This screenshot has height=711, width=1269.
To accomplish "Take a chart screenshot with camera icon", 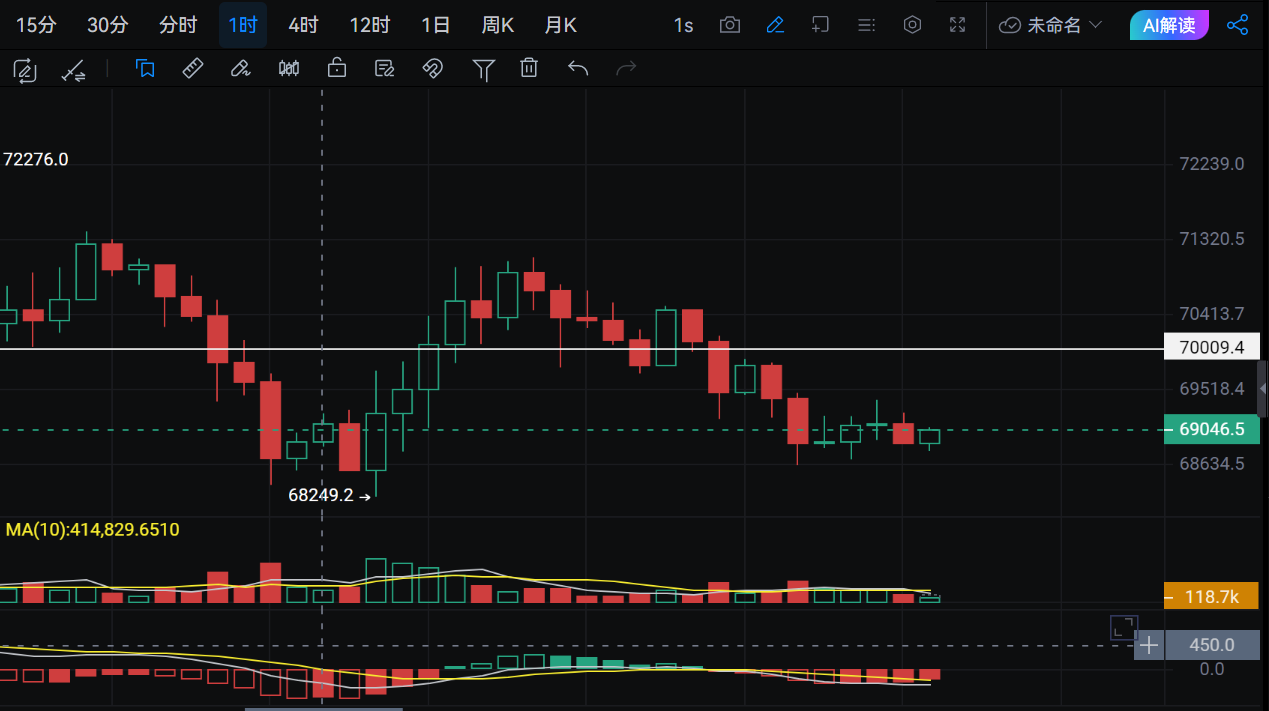I will pyautogui.click(x=730, y=25).
